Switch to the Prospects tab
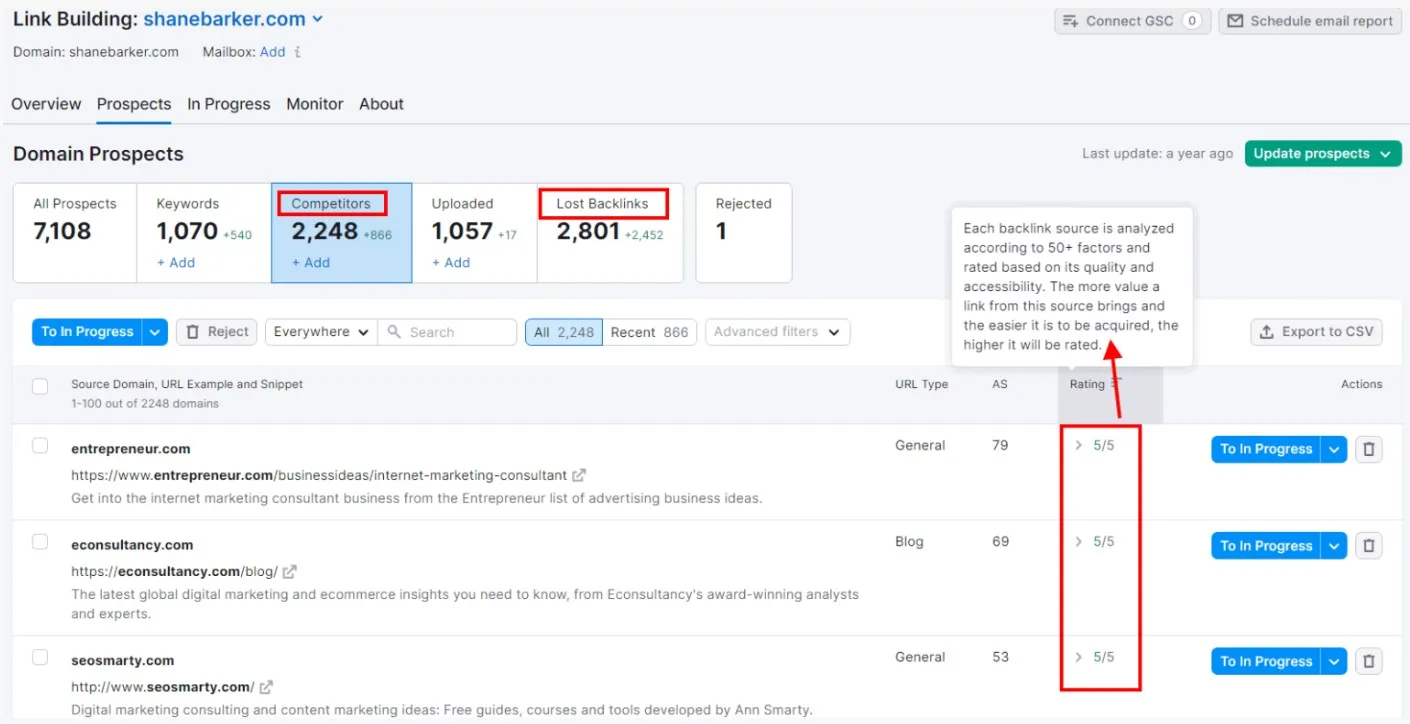The image size is (1410, 724). (x=134, y=104)
